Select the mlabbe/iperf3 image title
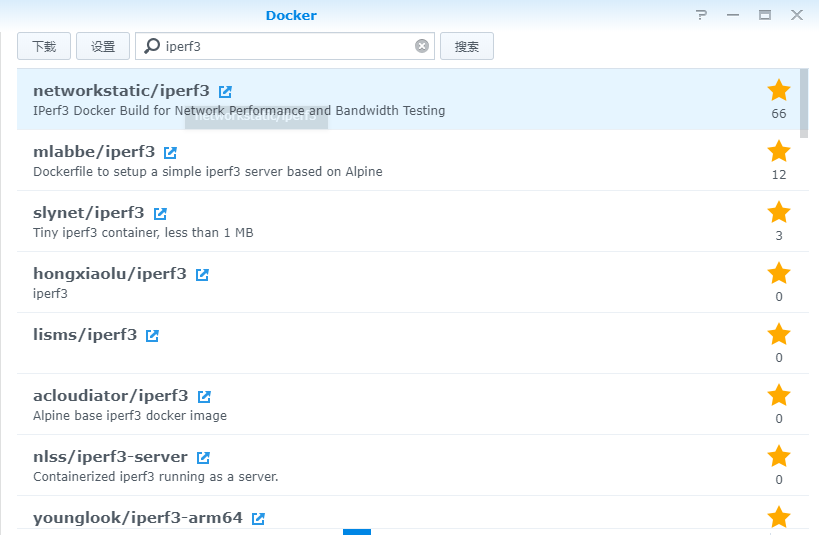Screen dimensions: 819x535 coord(94,152)
